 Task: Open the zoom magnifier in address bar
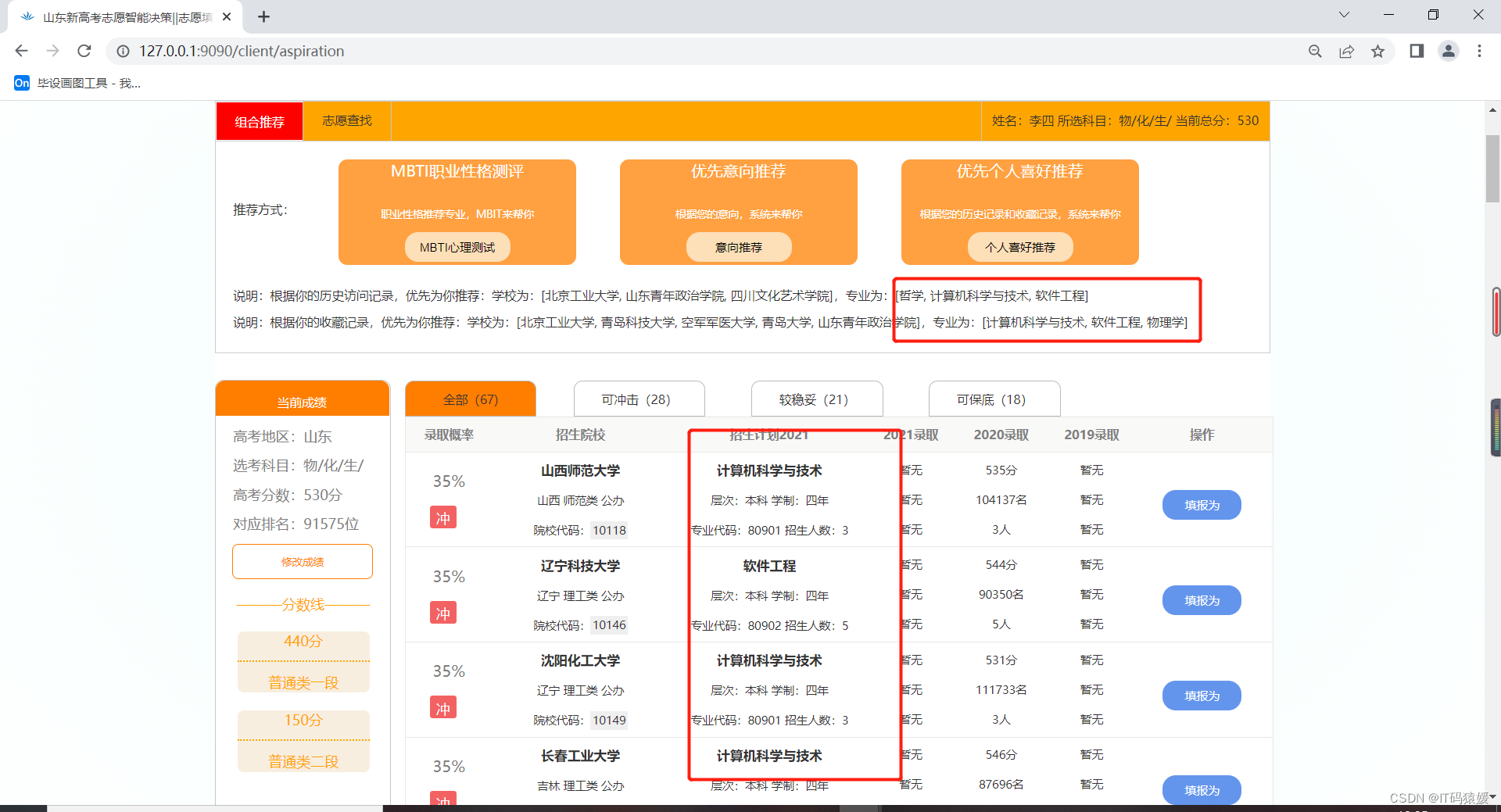tap(1315, 51)
